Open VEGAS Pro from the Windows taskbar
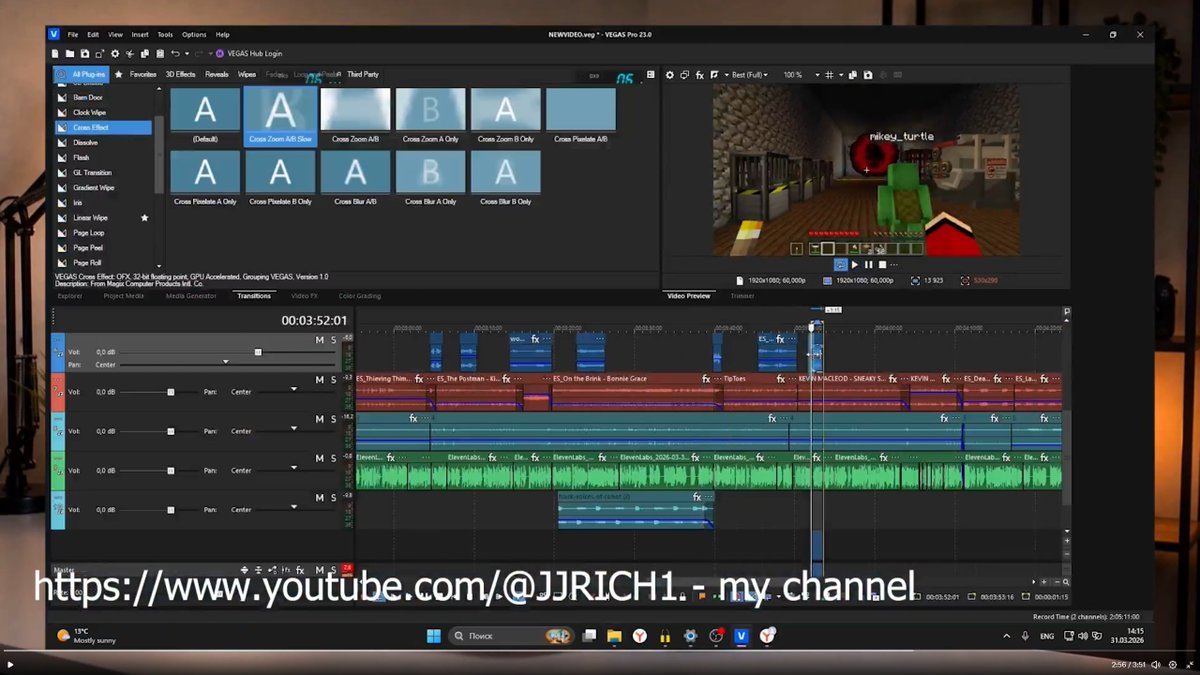 click(x=741, y=636)
